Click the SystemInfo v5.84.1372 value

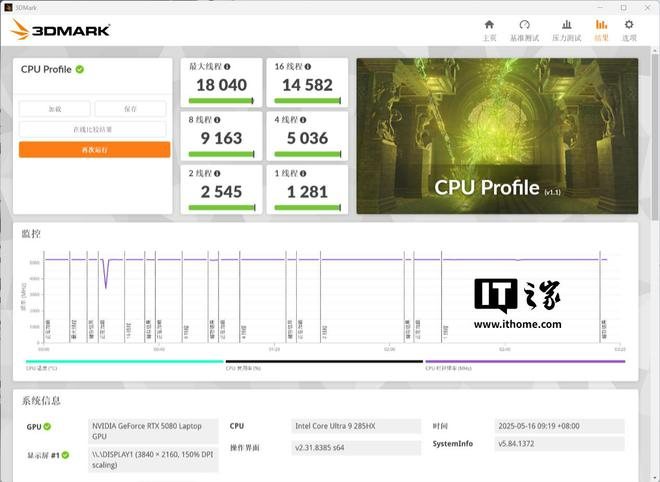(559, 444)
